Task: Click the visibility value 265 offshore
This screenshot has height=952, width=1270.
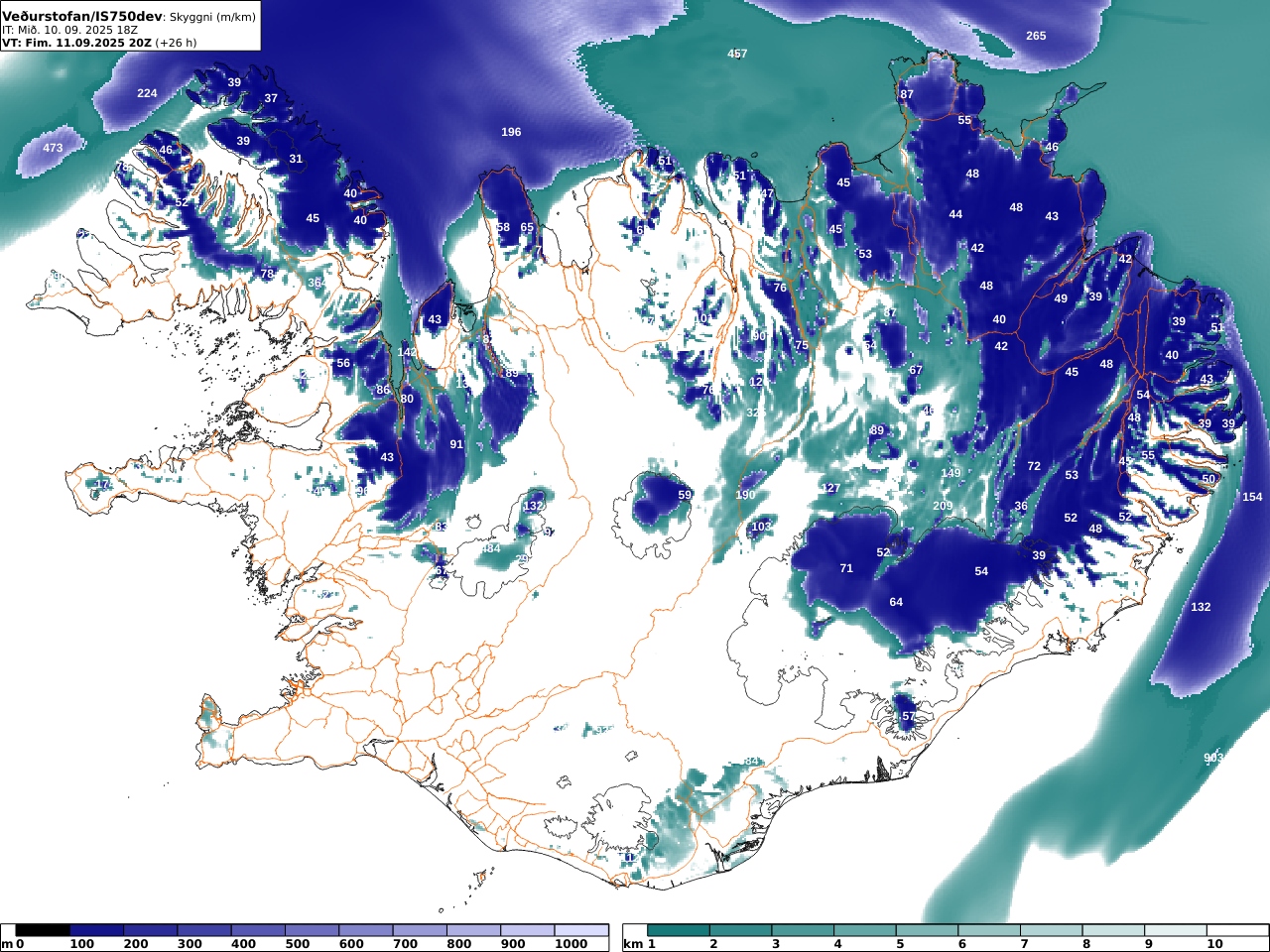Action: point(1036,36)
